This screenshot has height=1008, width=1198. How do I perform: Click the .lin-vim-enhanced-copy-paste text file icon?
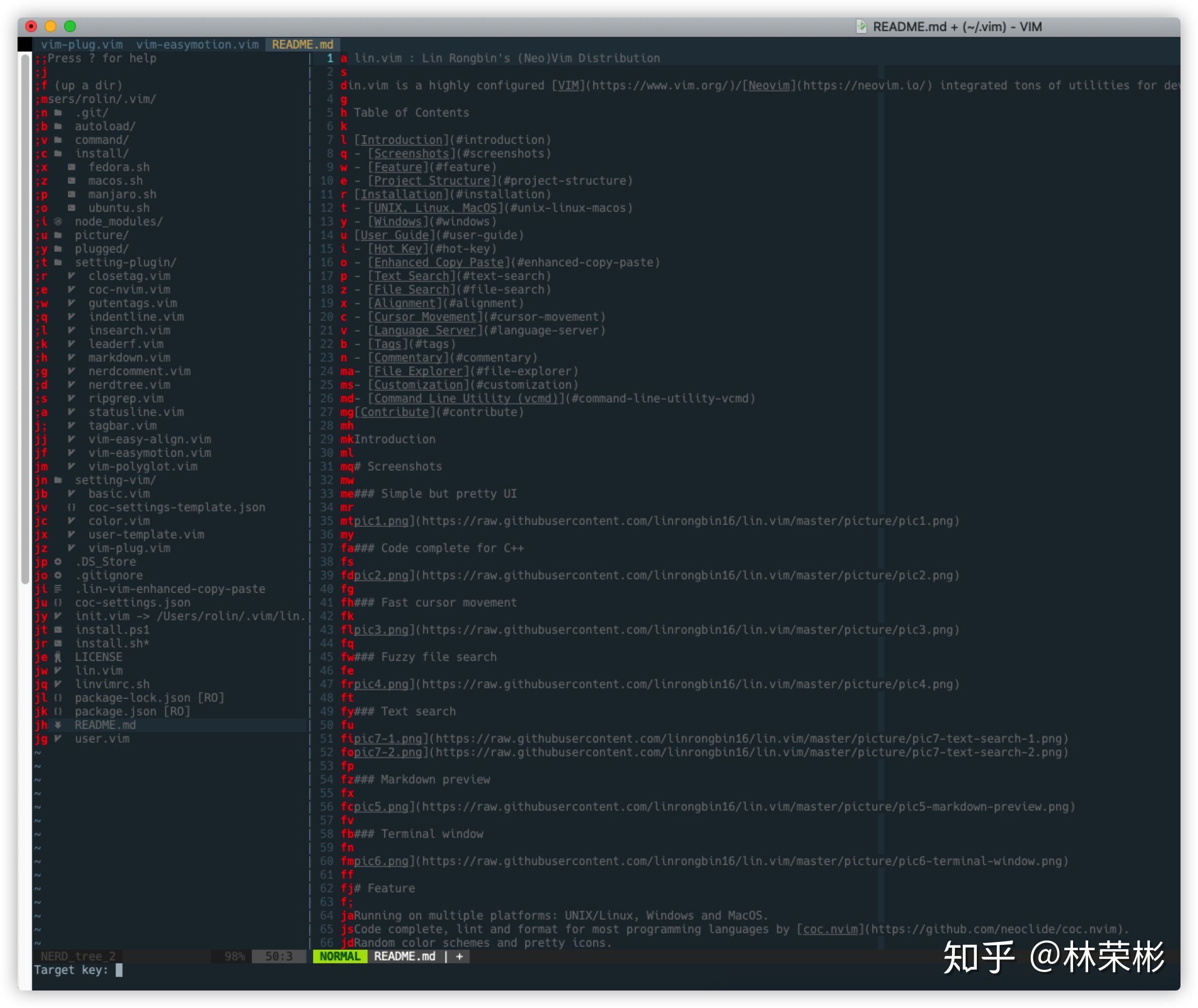58,589
